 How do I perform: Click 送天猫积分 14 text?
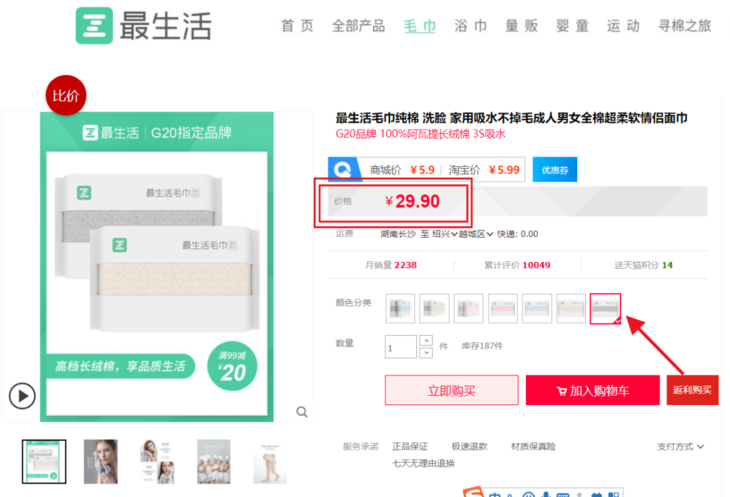point(643,265)
